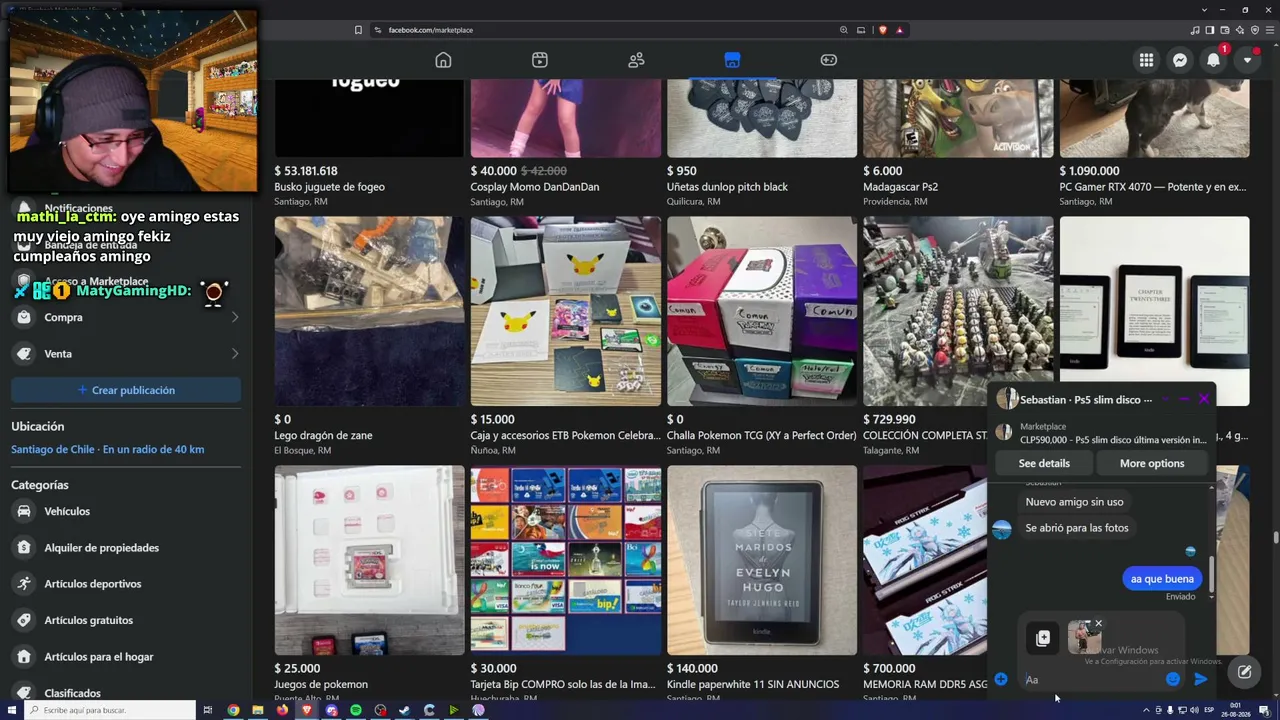Expand the Venta sidebar item

(x=126, y=354)
